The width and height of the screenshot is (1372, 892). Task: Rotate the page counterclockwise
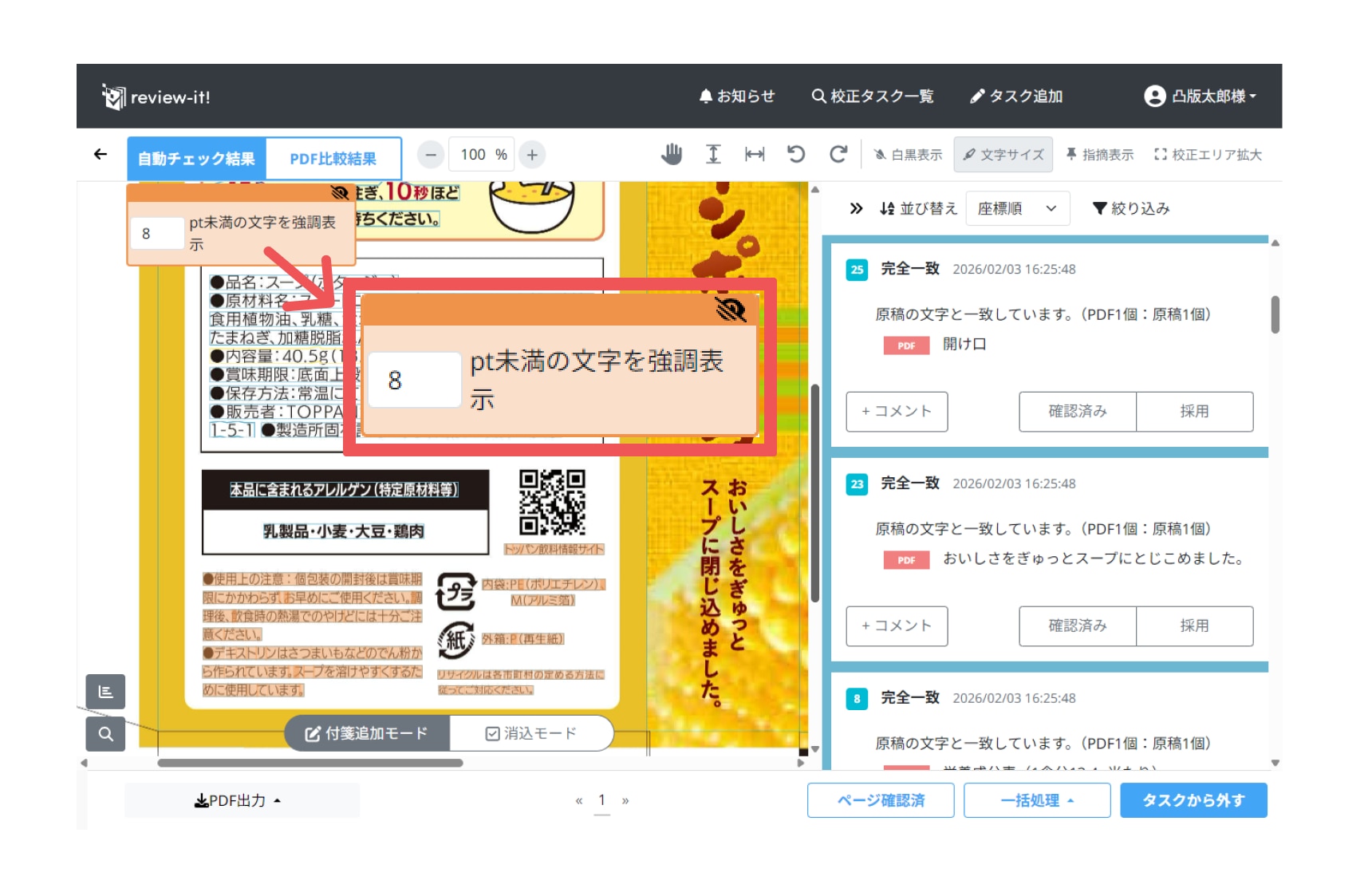[796, 154]
